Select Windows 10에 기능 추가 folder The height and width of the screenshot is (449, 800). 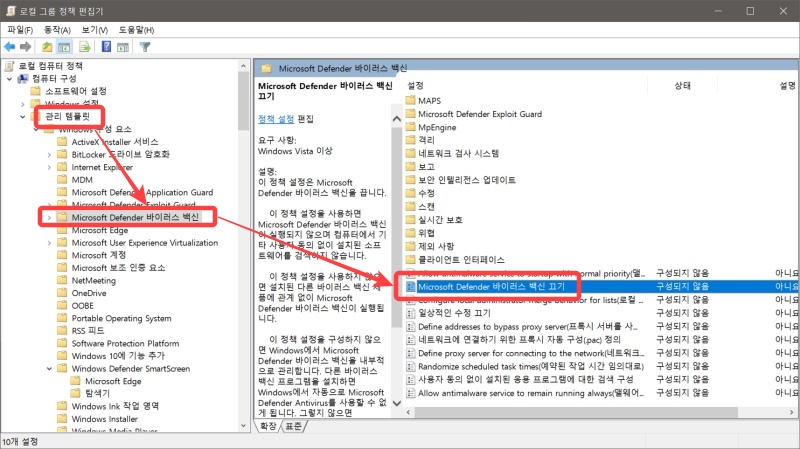tap(118, 356)
